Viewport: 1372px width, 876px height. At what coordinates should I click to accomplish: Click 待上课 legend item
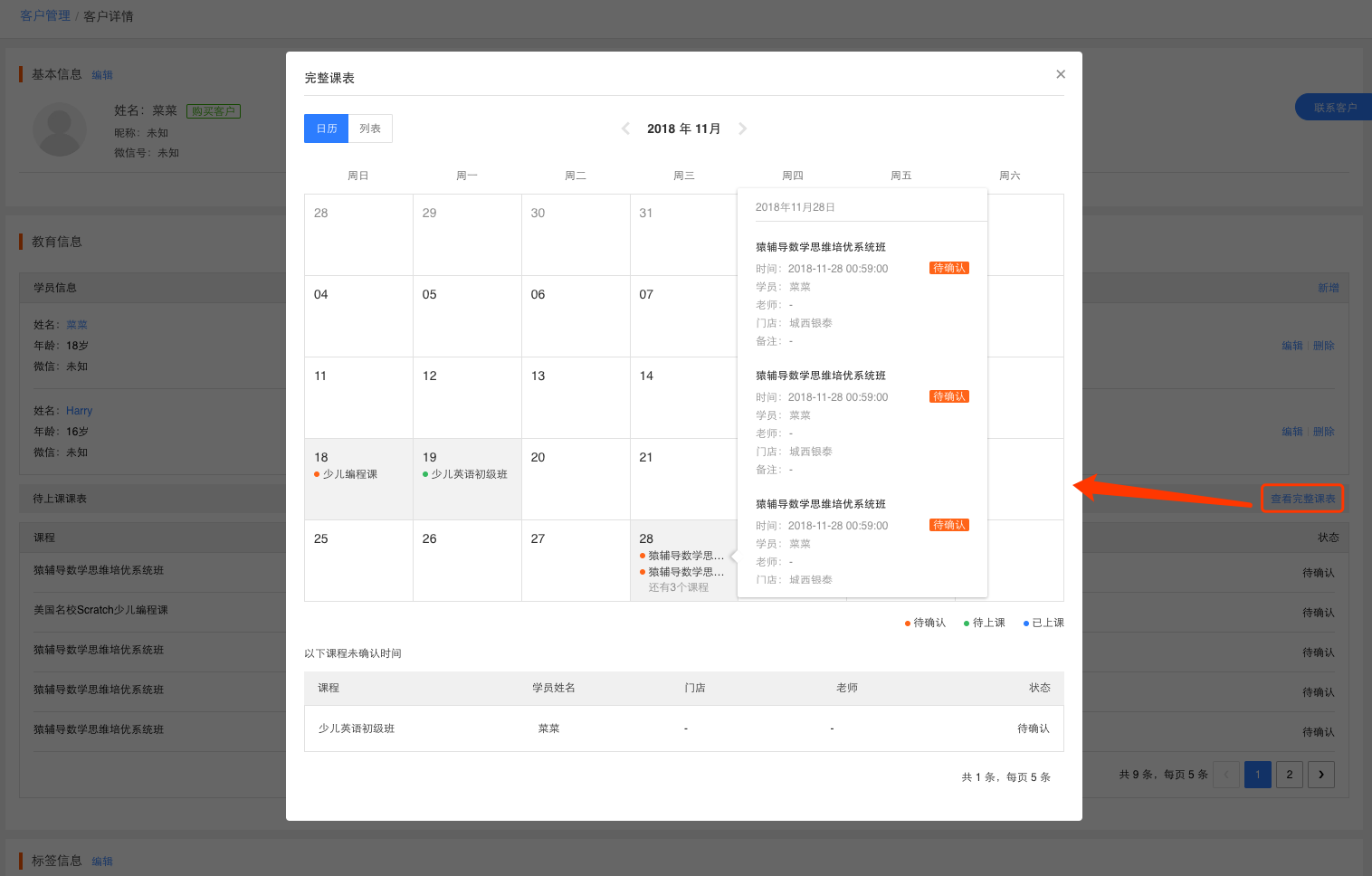(x=985, y=623)
